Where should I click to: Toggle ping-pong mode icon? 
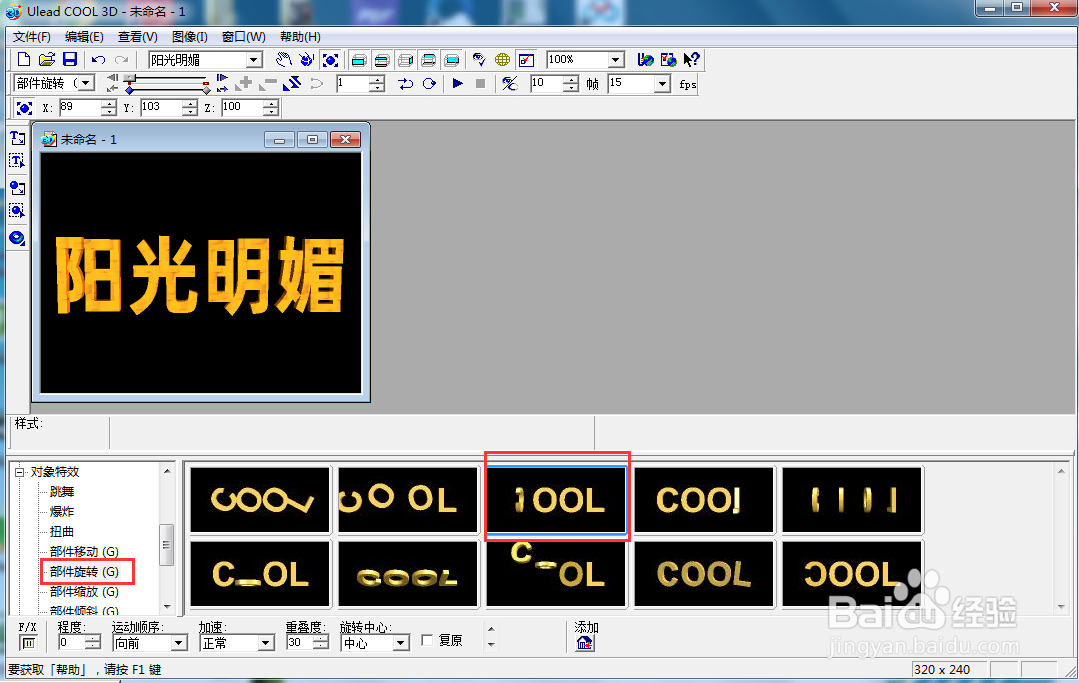(405, 84)
